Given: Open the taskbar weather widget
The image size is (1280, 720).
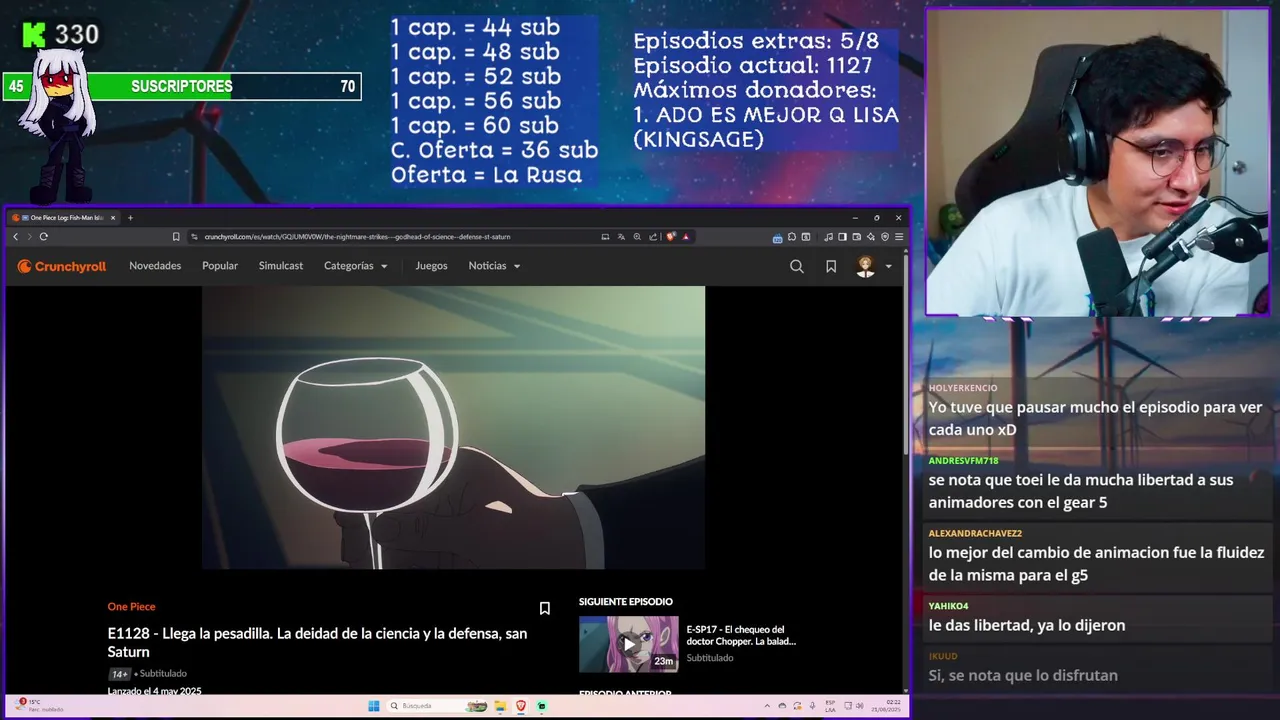Looking at the screenshot, I should point(40,705).
